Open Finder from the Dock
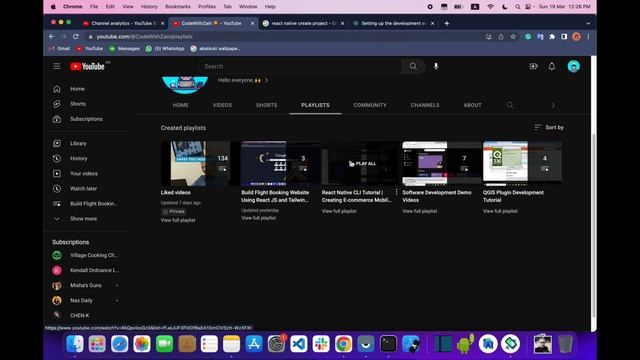640x360 pixels. [75, 344]
